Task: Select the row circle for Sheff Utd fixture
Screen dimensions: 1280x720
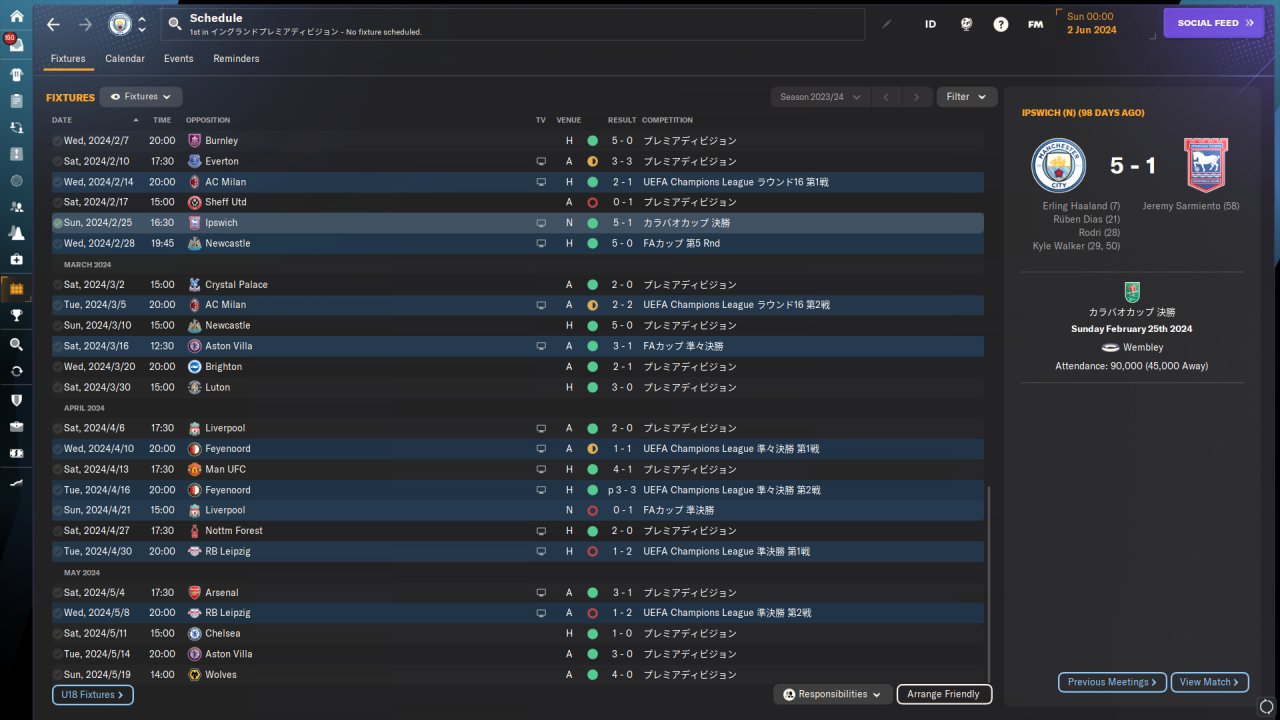Action: (x=57, y=202)
